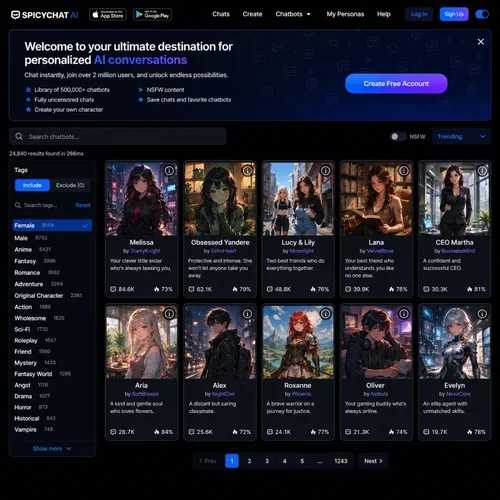Click the magnifier icon in tag search

(x=18, y=205)
